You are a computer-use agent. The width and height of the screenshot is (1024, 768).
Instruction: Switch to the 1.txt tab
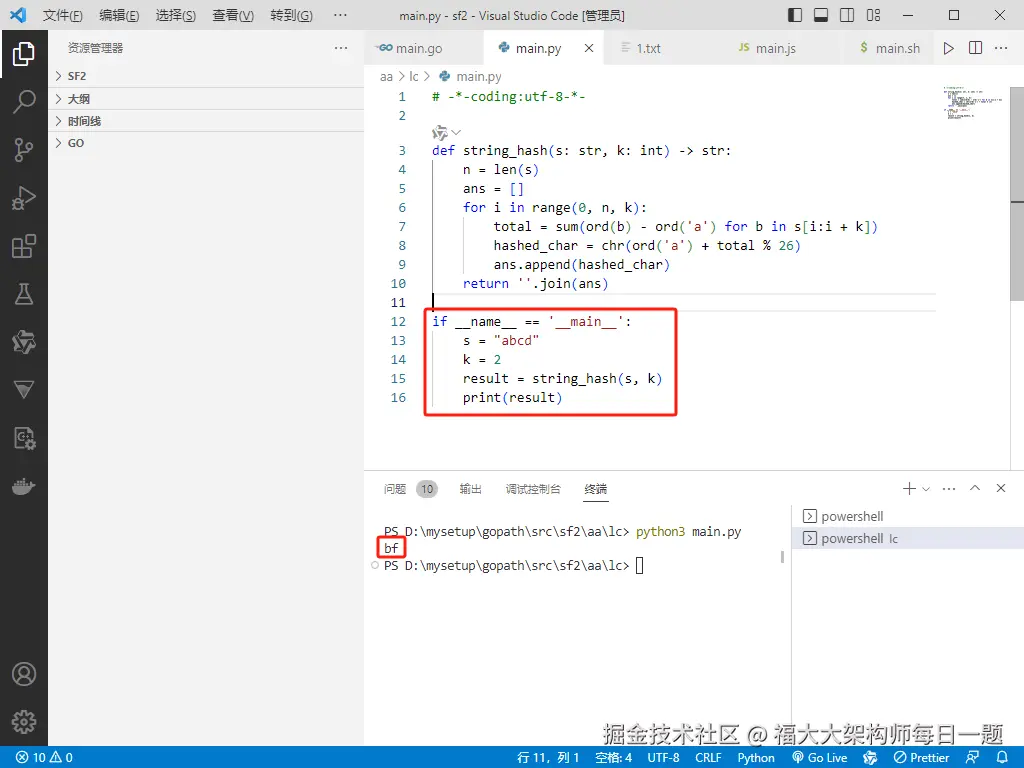(x=648, y=48)
